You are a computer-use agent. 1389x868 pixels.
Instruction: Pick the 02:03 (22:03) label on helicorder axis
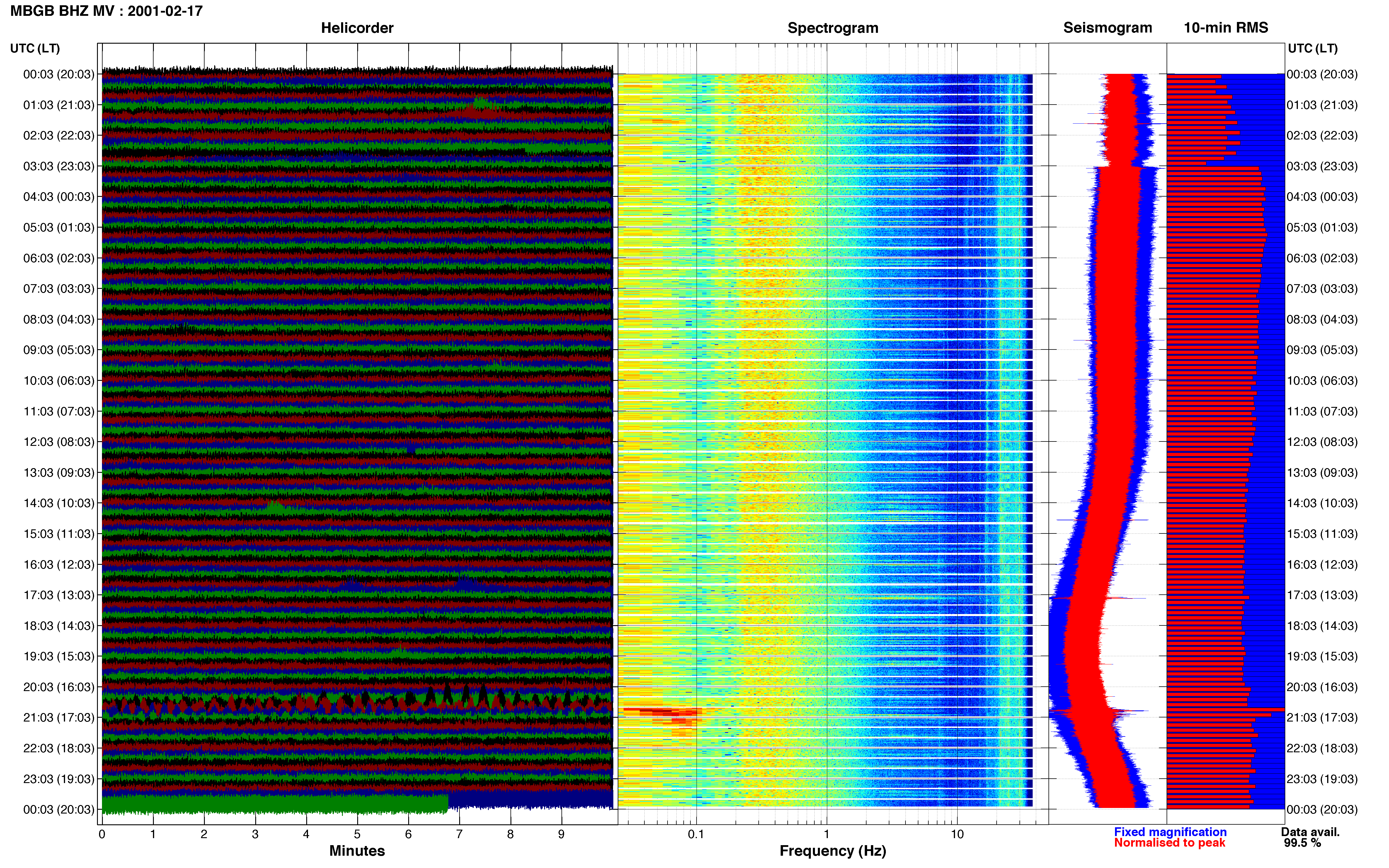coord(59,135)
